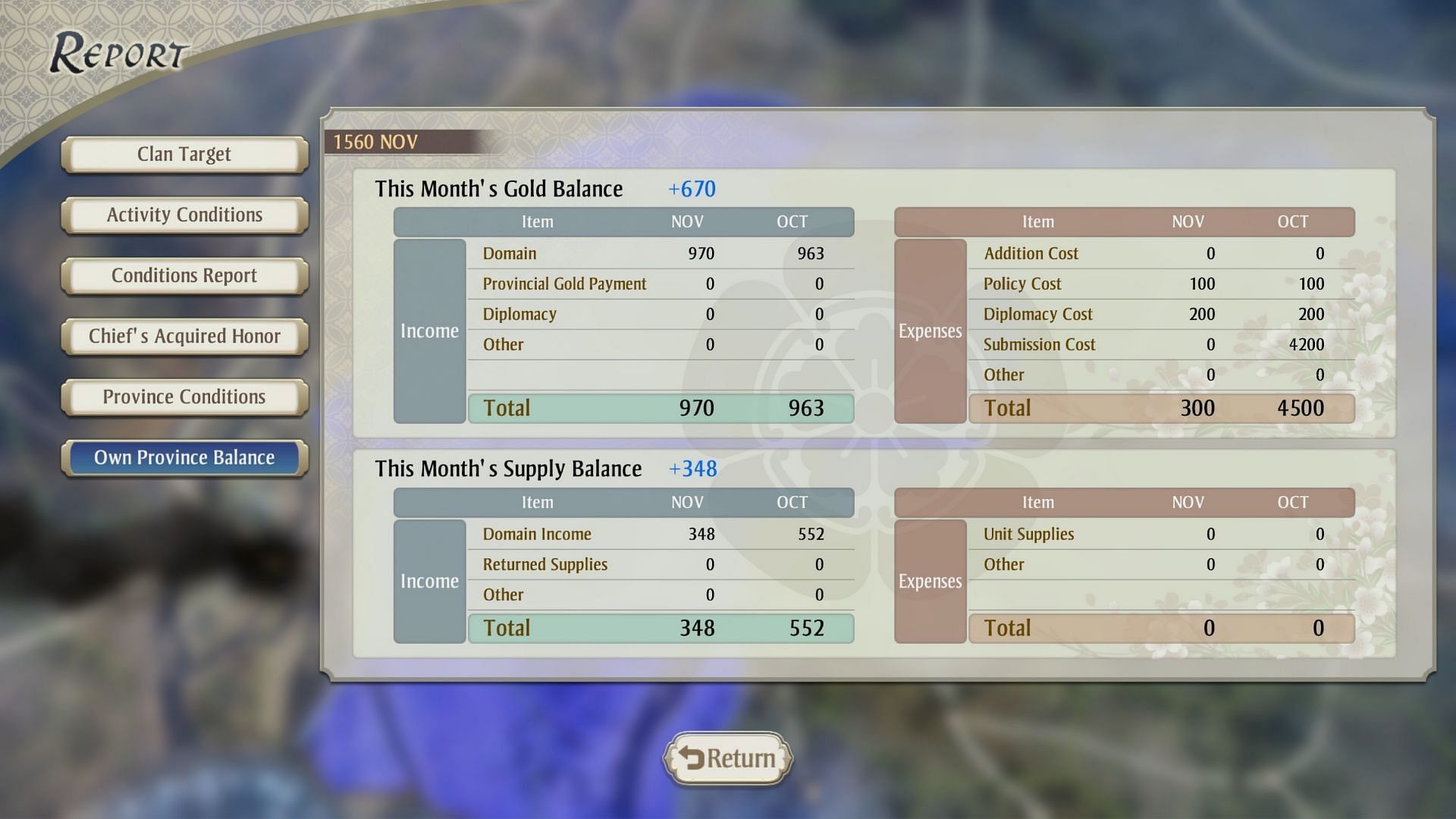Viewport: 1456px width, 819px height.
Task: Select Own Province Balance icon
Action: click(x=184, y=456)
